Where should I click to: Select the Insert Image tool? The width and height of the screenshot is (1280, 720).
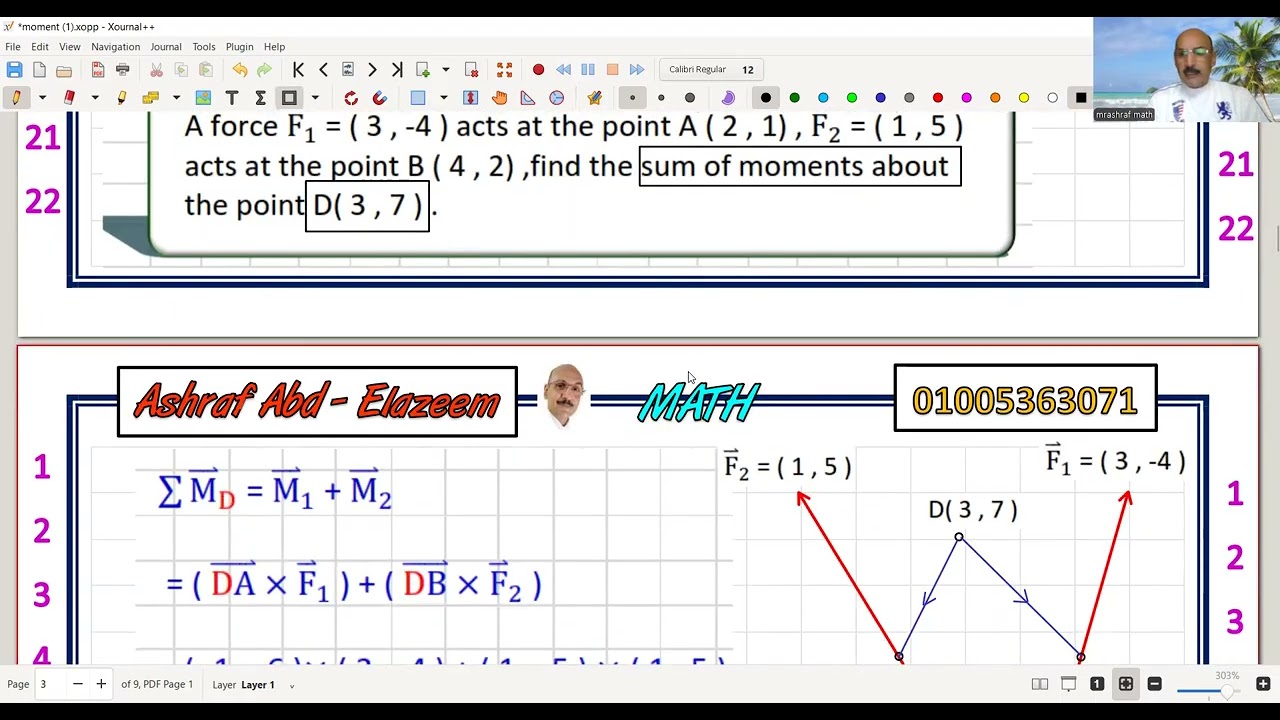tap(203, 98)
